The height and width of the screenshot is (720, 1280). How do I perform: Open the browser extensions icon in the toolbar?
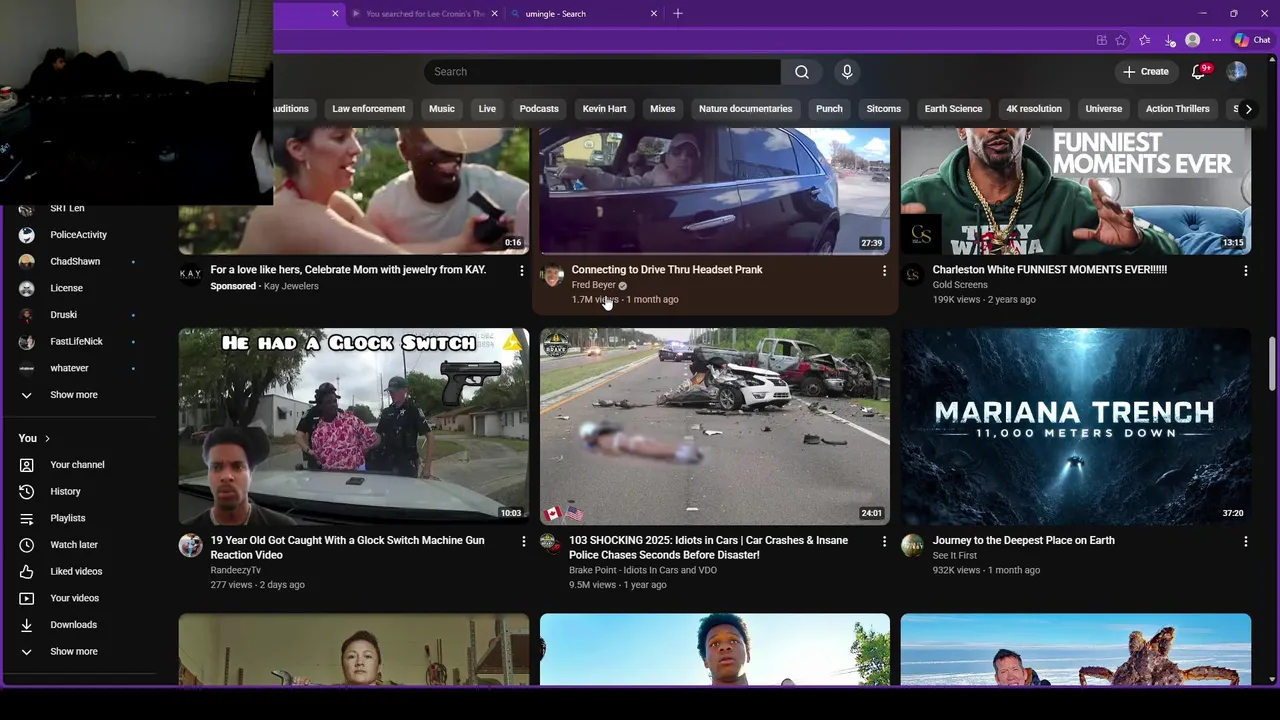[1101, 40]
